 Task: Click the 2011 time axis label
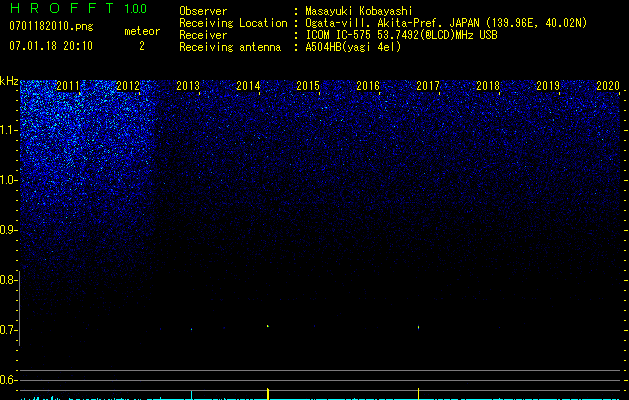tap(68, 85)
